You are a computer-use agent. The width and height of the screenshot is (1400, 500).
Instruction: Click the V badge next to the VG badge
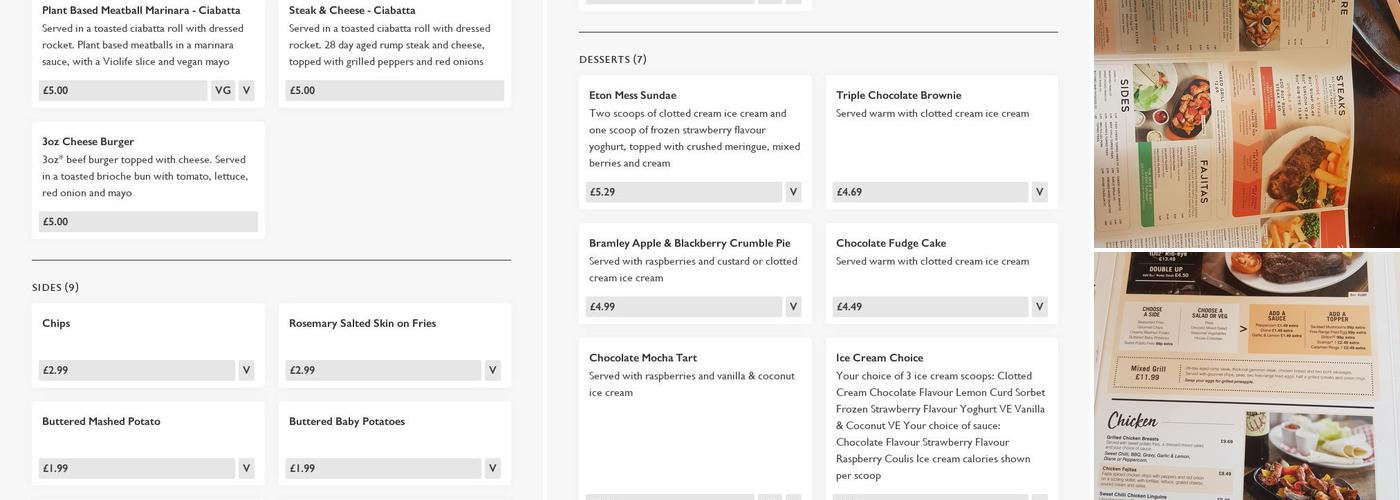[x=246, y=90]
